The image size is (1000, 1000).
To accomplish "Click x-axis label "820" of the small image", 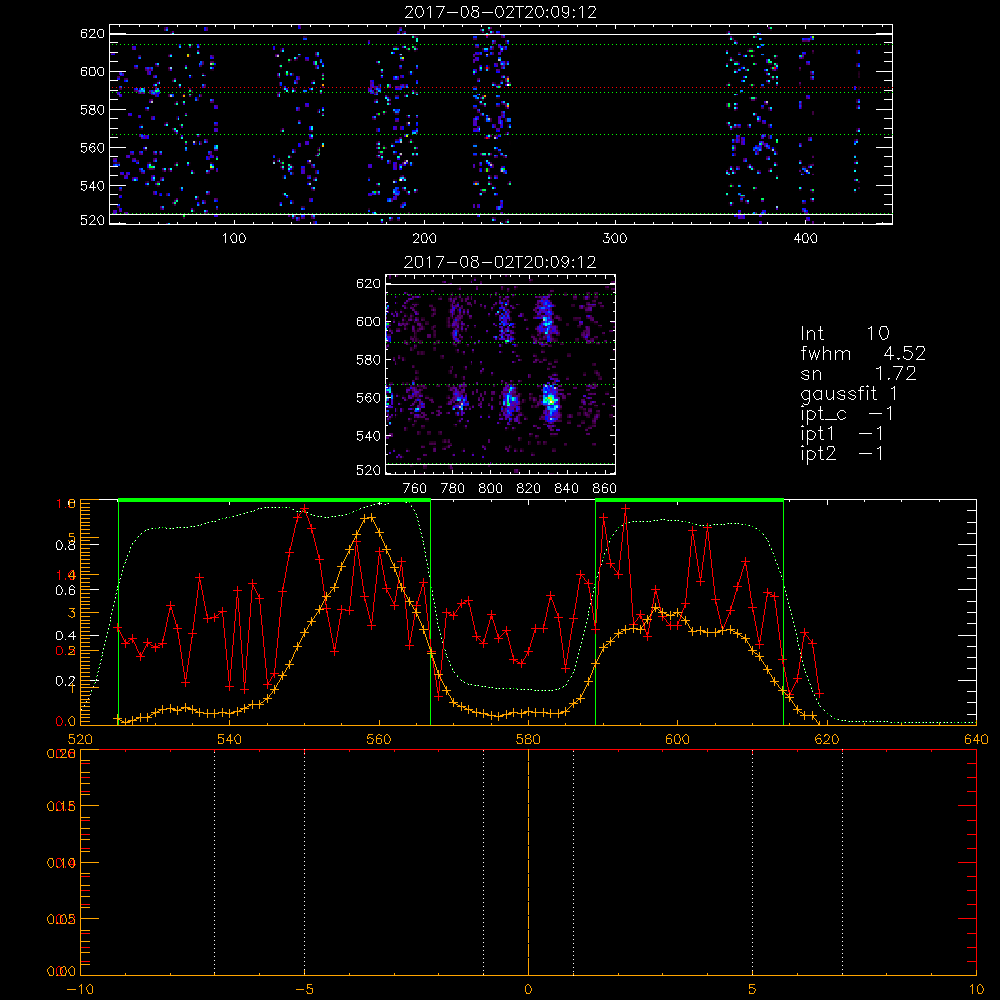I will tap(529, 489).
